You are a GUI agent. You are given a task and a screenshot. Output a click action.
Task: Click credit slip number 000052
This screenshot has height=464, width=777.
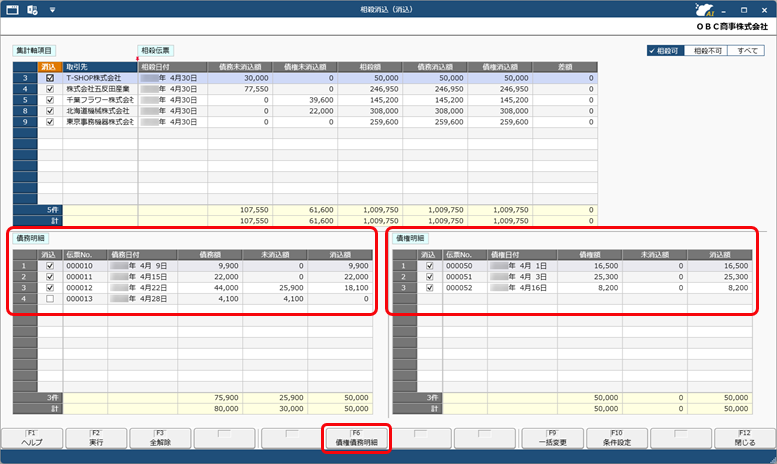464,288
